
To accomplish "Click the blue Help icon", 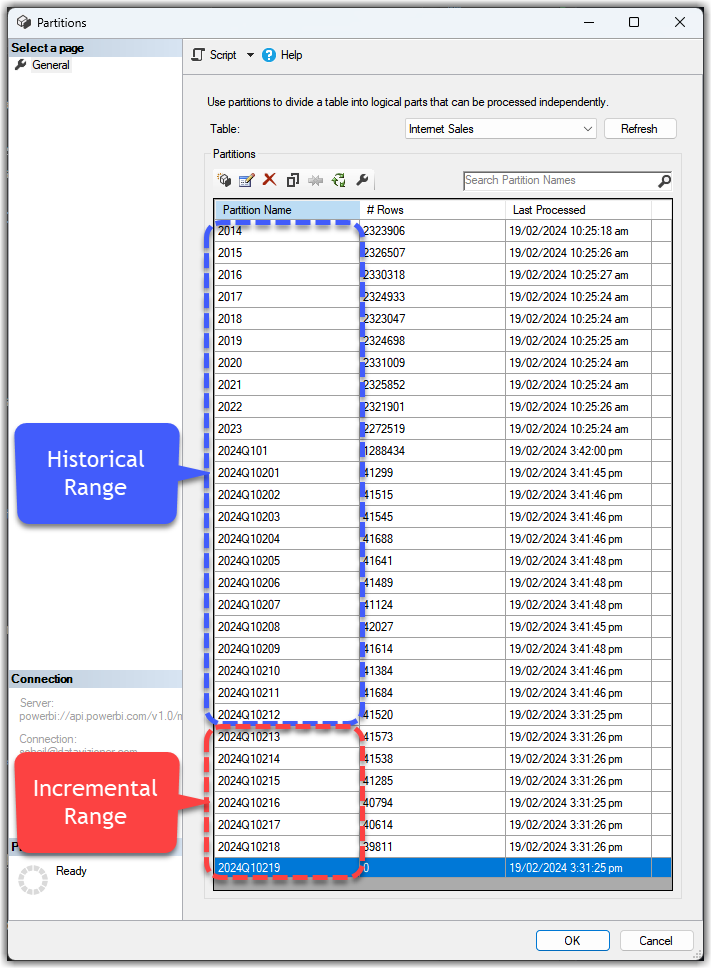I will click(x=269, y=55).
